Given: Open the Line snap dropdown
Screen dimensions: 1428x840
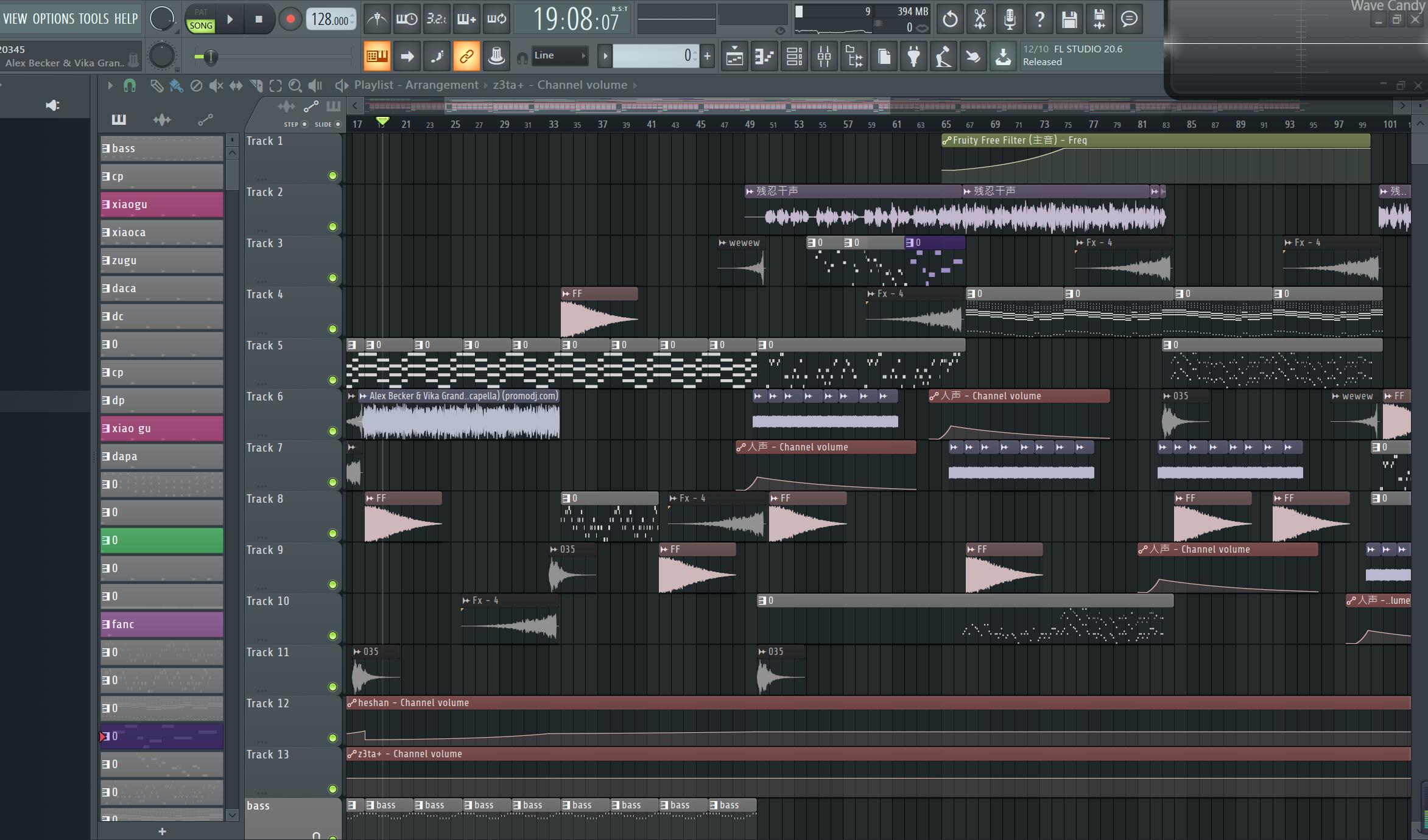Looking at the screenshot, I should point(559,56).
